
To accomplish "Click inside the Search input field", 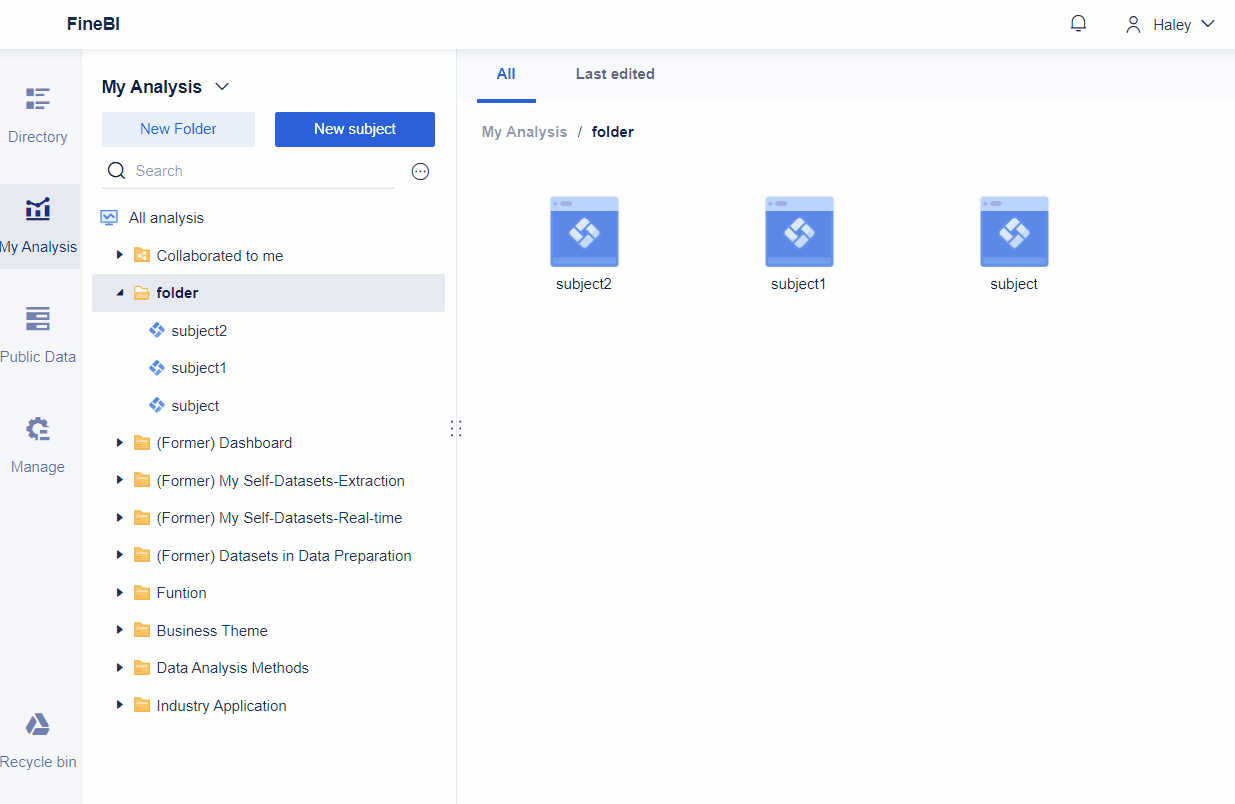I will pos(250,170).
